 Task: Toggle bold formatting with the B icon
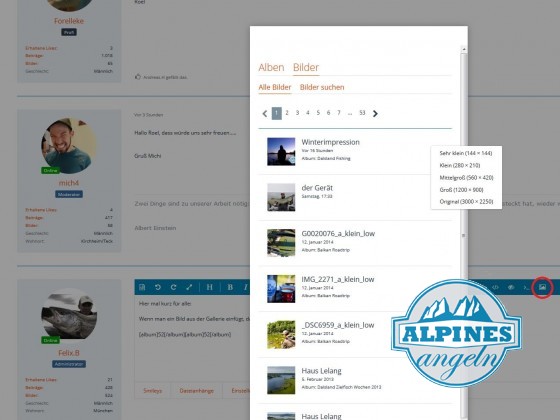point(230,287)
